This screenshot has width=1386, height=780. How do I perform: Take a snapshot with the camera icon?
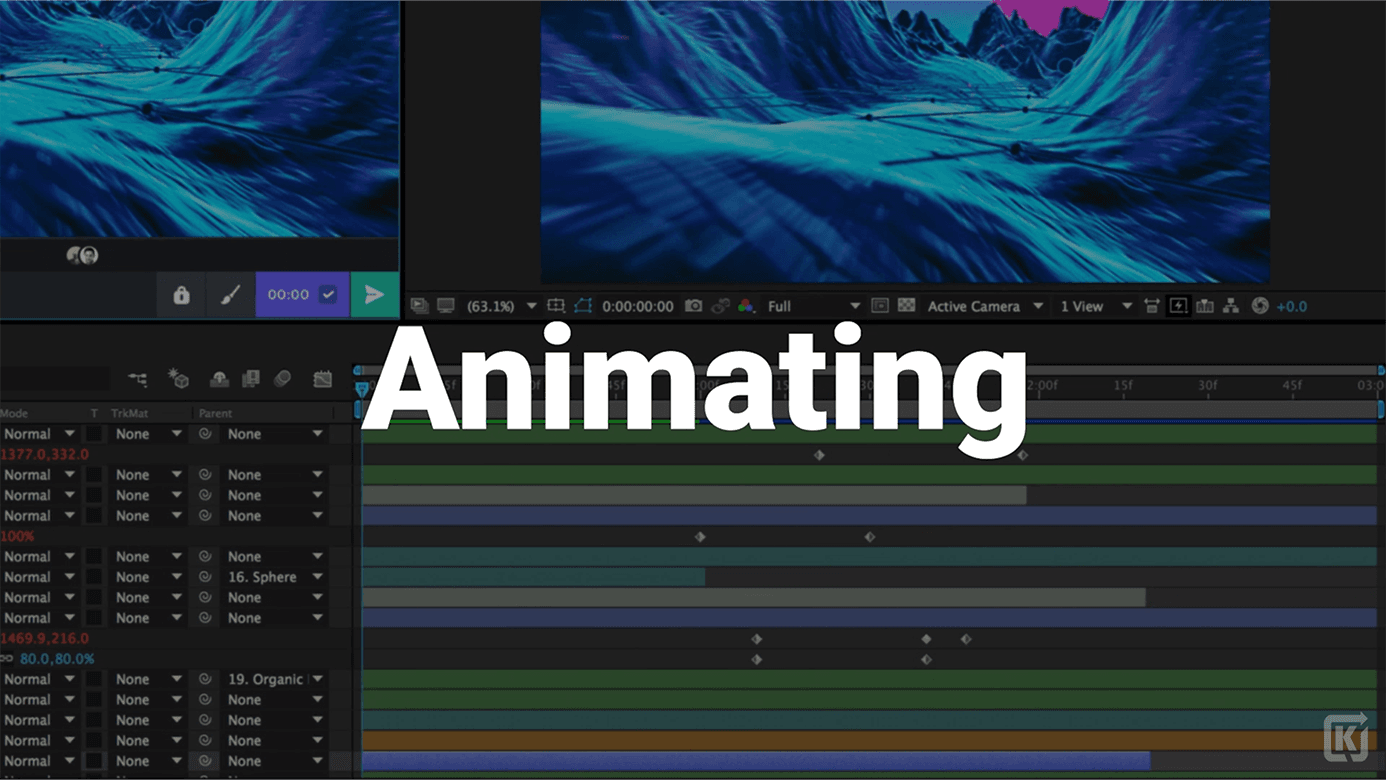[x=693, y=306]
